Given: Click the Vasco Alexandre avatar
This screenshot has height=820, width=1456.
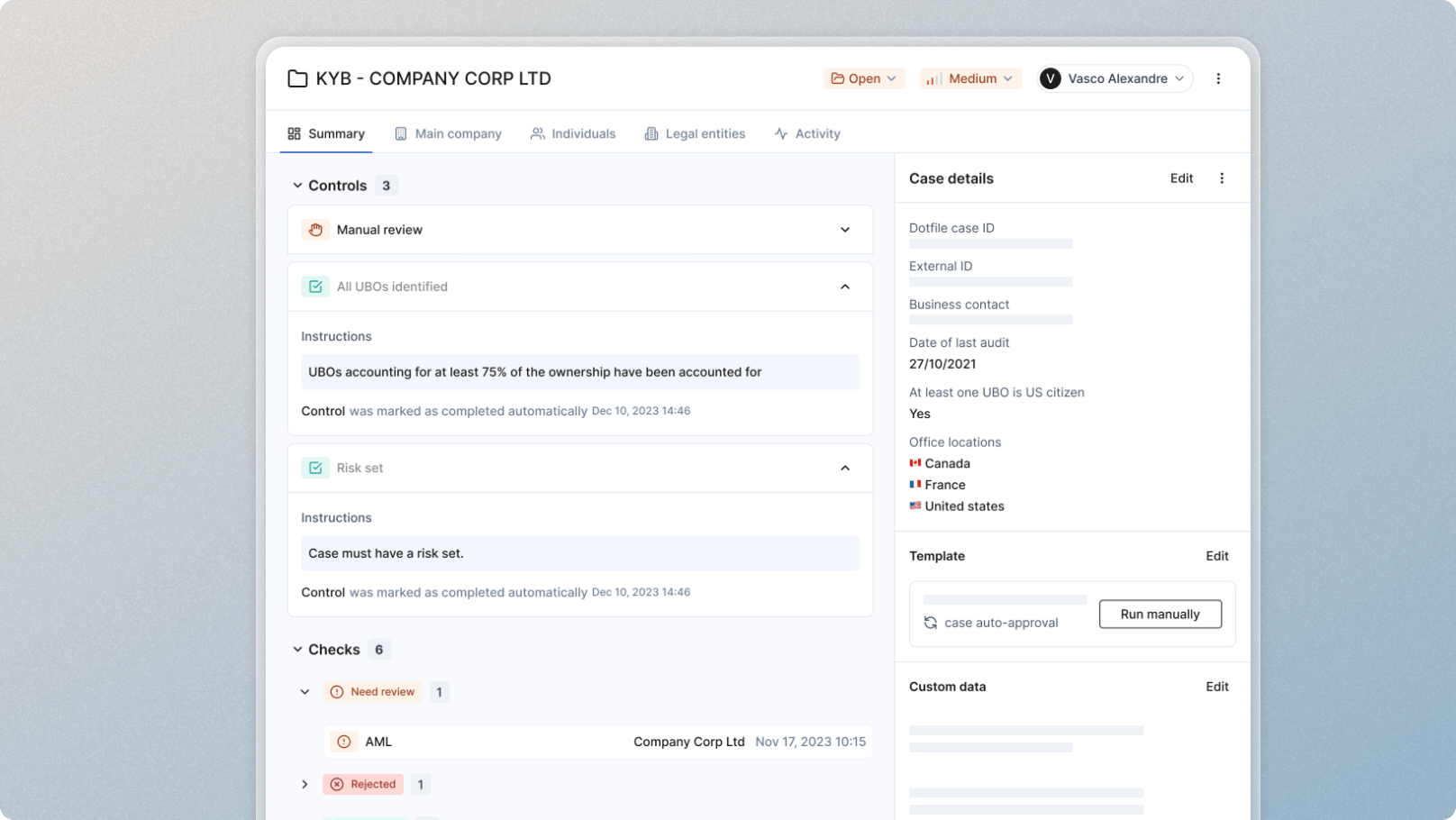Looking at the screenshot, I should coord(1051,78).
